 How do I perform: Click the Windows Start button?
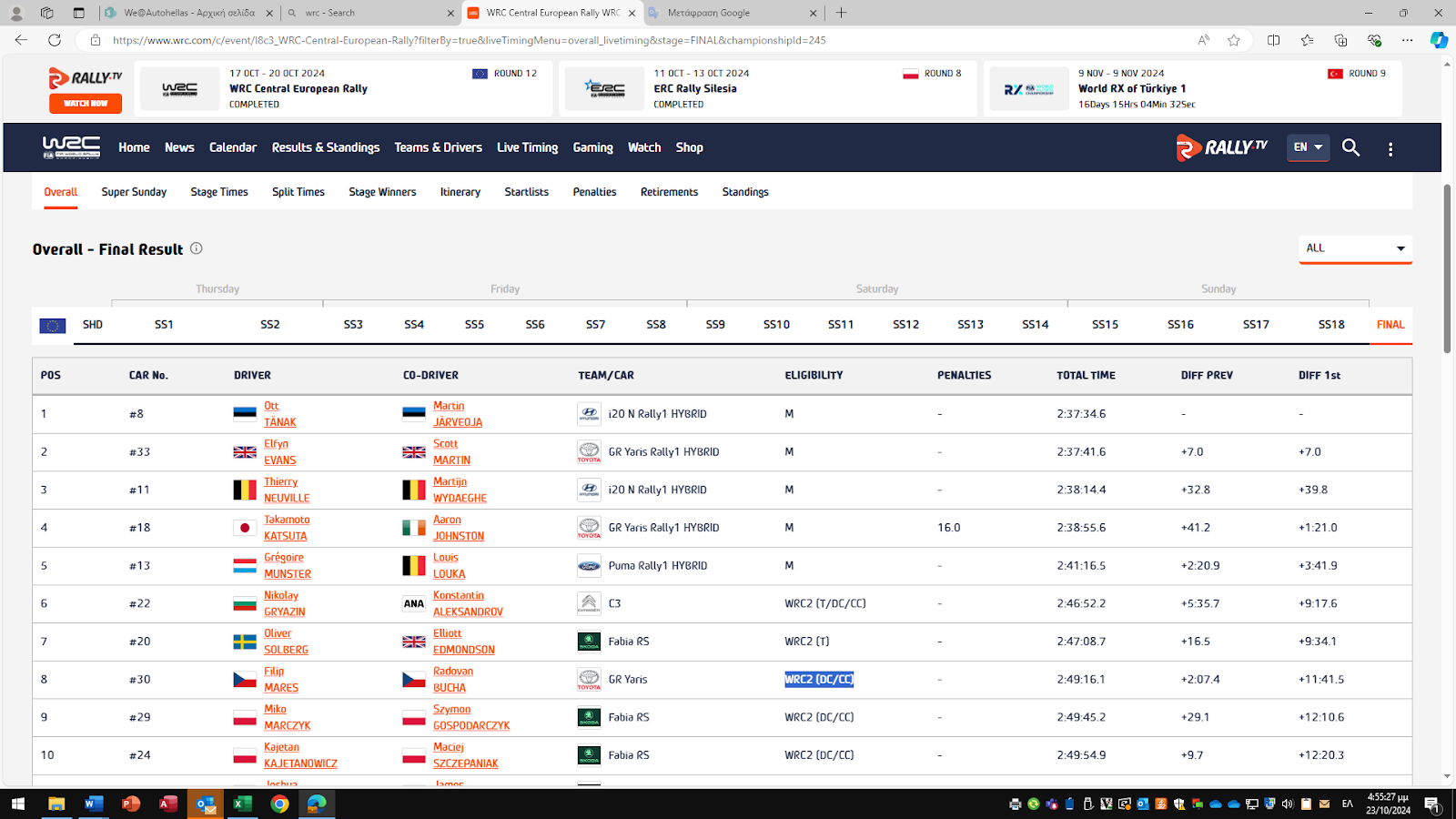tap(17, 804)
